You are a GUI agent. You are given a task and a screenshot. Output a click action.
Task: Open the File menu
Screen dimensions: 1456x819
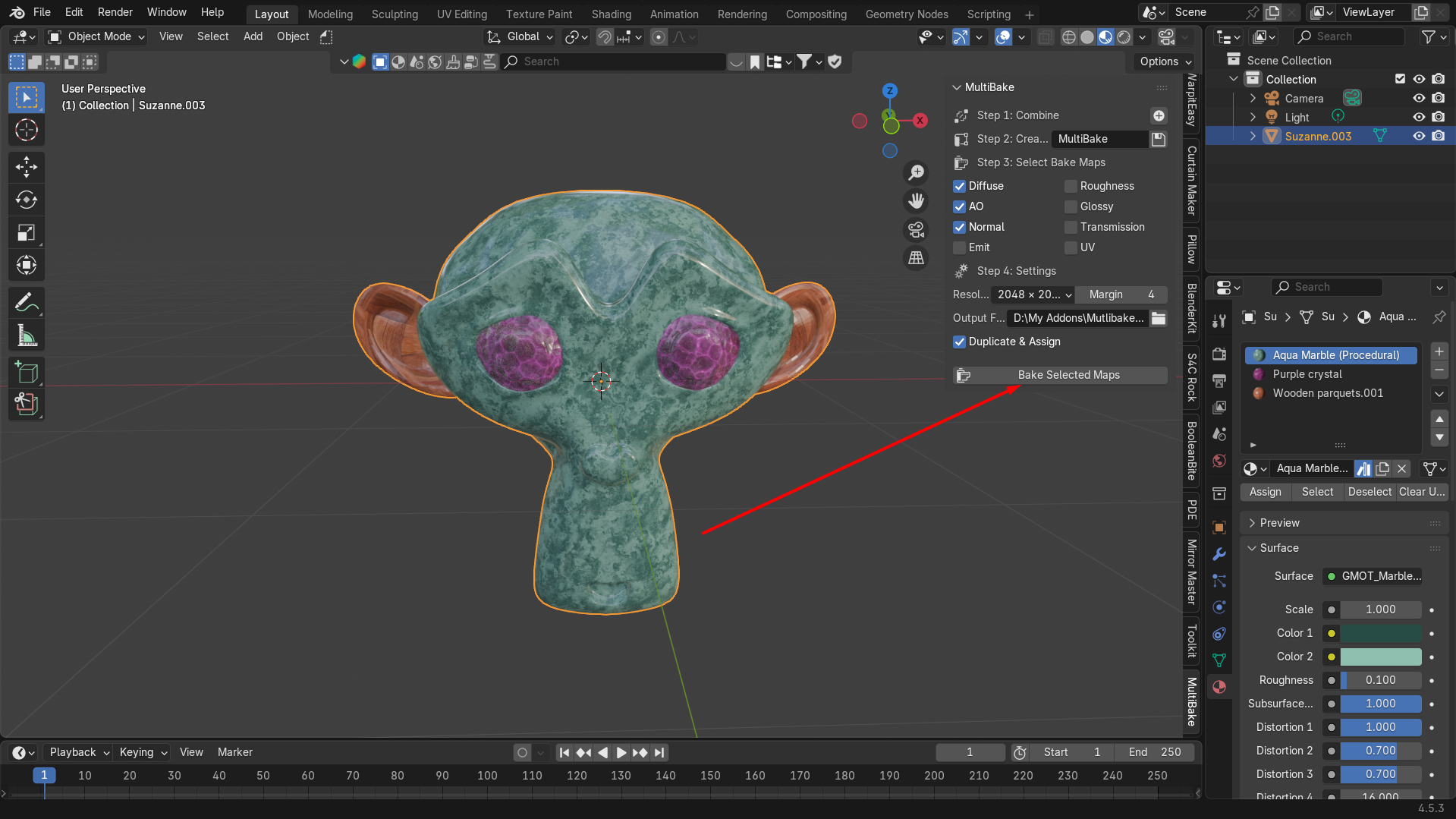42,12
